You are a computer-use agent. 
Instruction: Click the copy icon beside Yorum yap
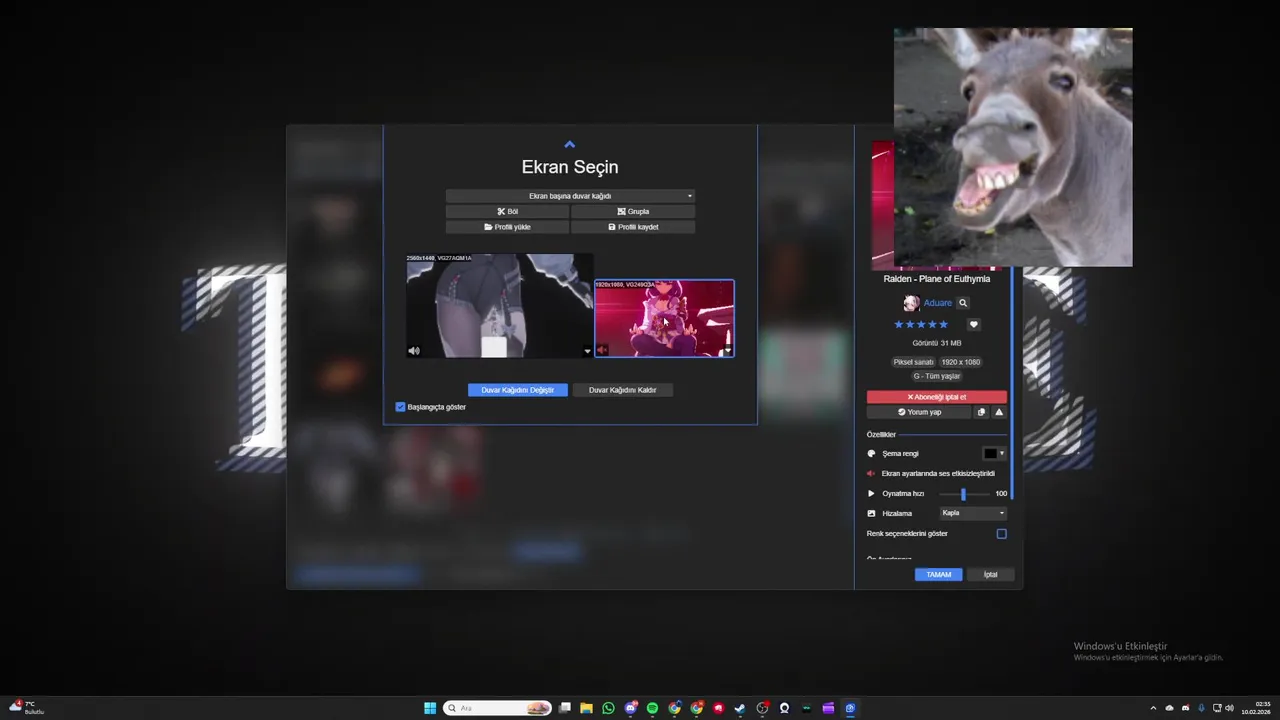click(x=981, y=412)
